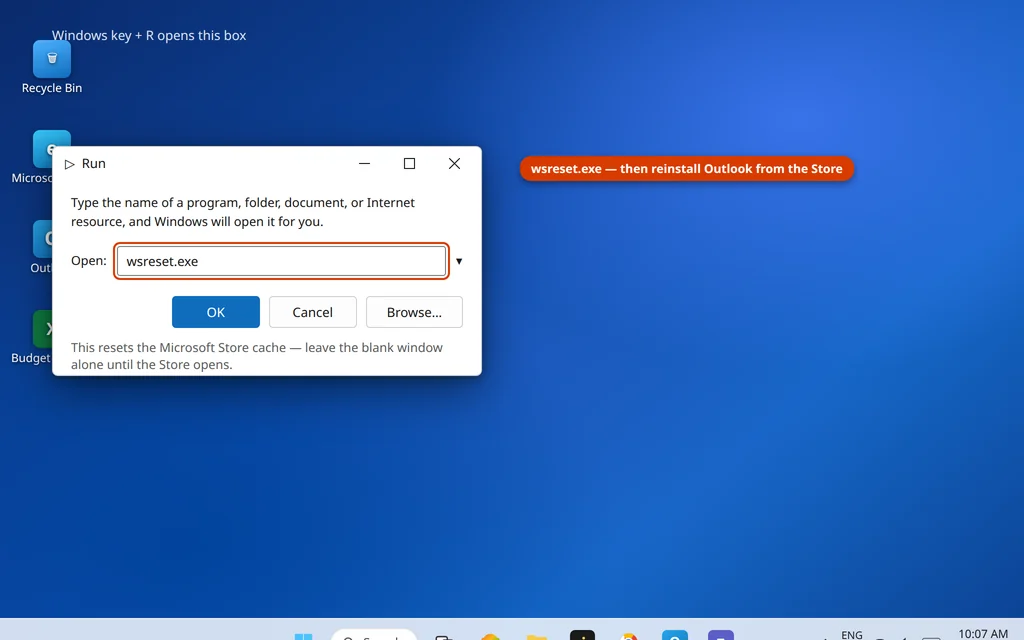The image size is (1024, 640).
Task: Open the Windows Start button on the taskbar
Action: pos(303,636)
